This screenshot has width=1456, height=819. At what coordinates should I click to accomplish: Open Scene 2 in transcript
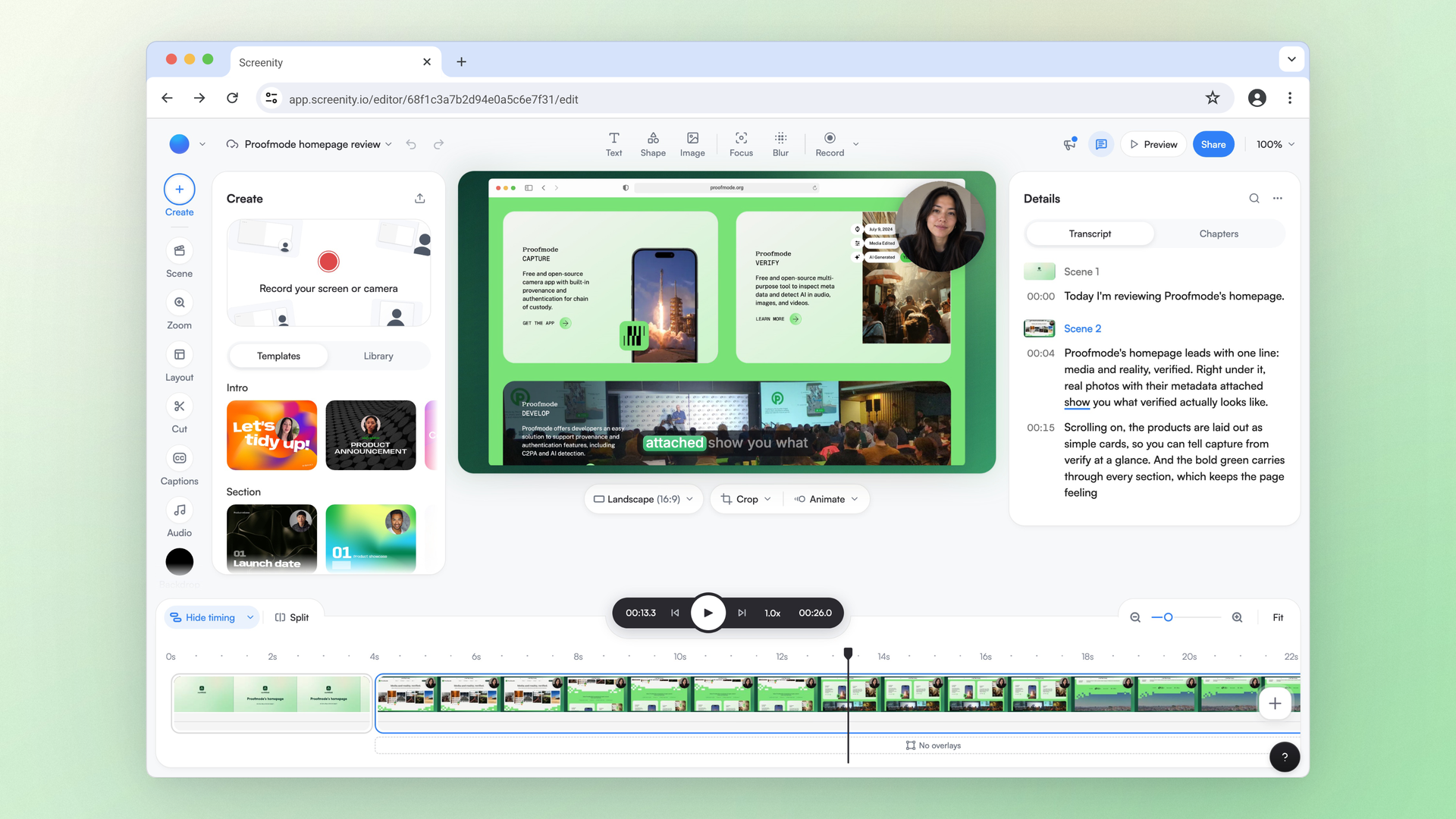[1082, 328]
